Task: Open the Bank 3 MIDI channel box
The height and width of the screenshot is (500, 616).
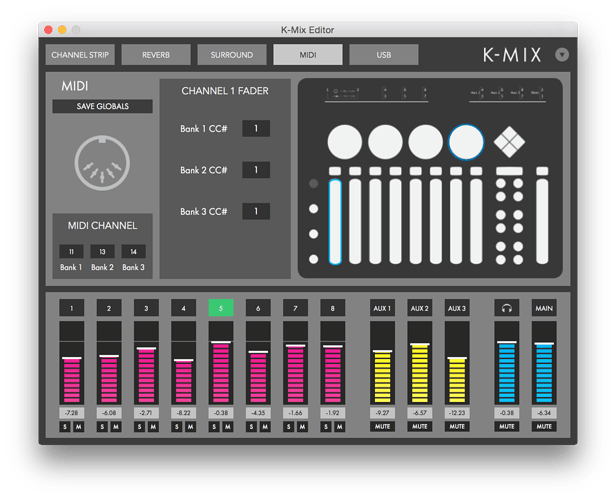Action: click(x=134, y=252)
